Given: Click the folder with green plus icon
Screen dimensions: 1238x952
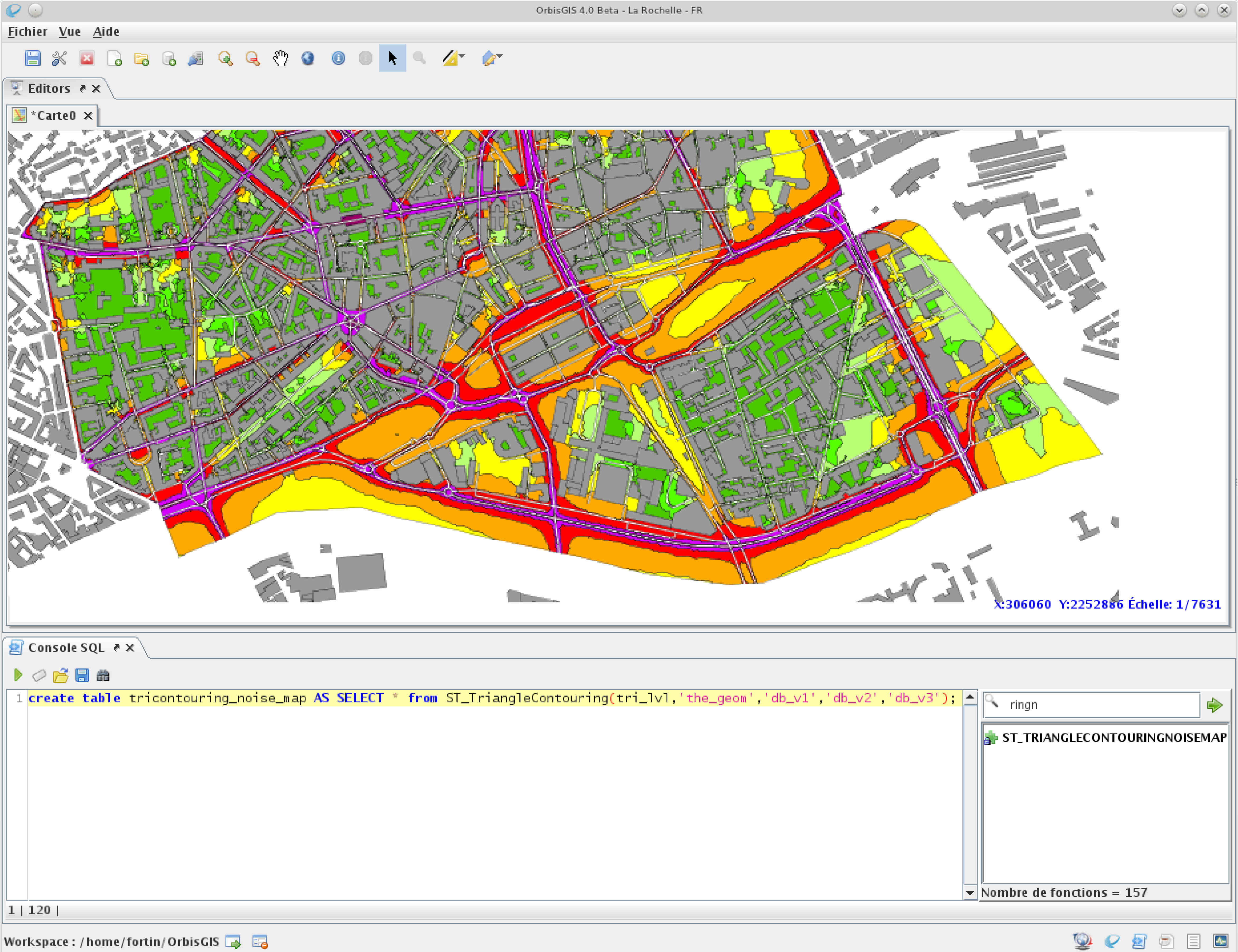Looking at the screenshot, I should (x=142, y=59).
